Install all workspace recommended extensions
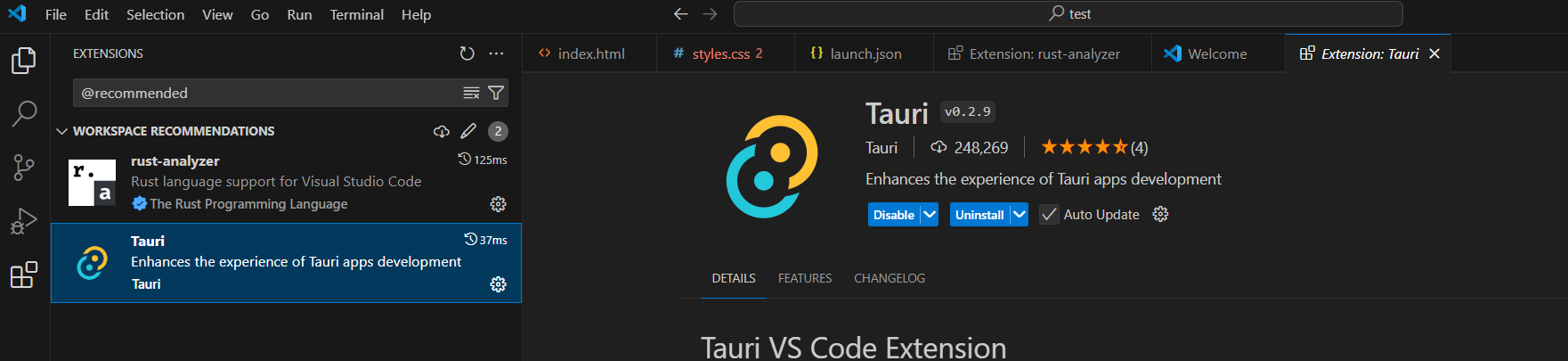Screen dimensions: 1568x361 442,131
